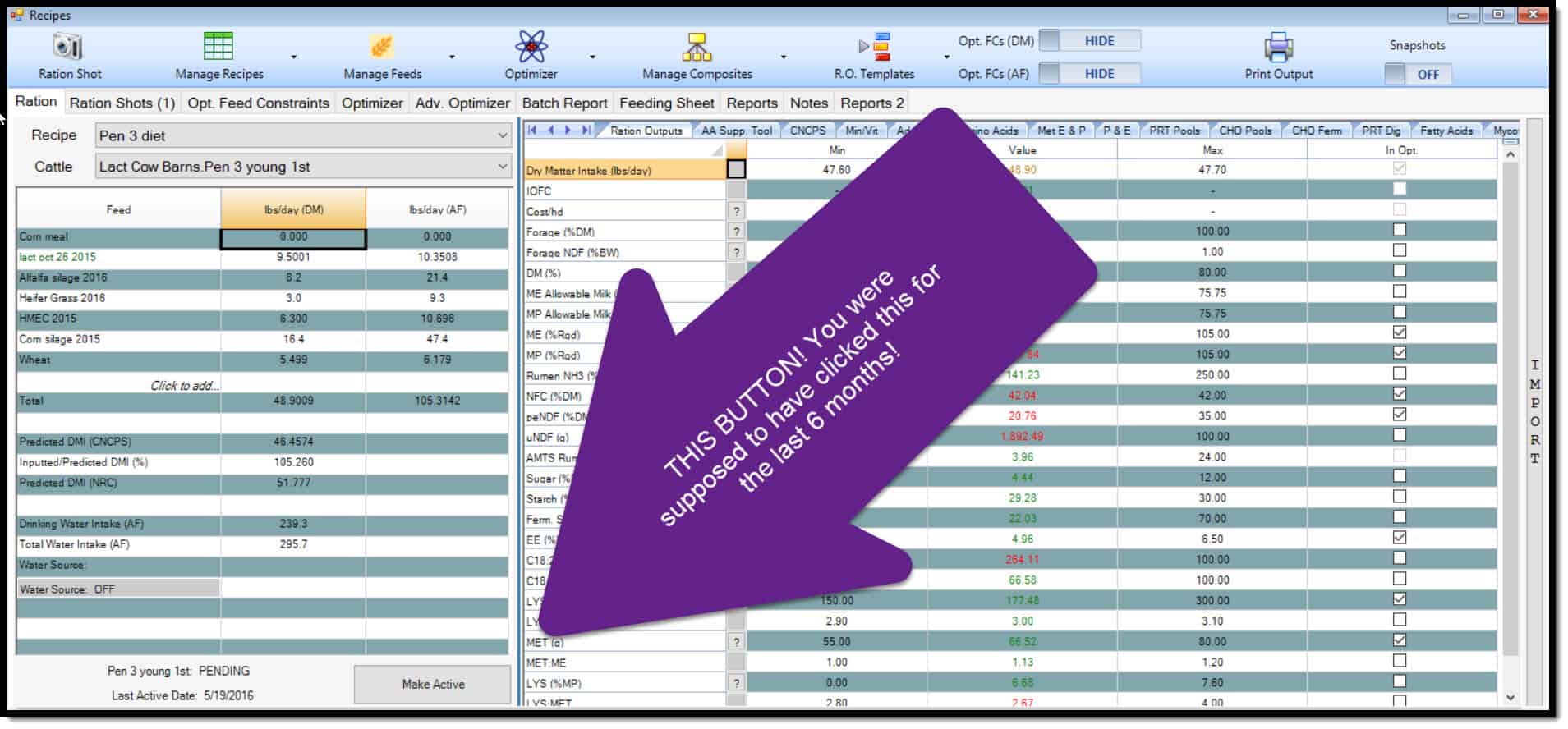This screenshot has width=1568, height=729.
Task: Check In Opt. box for LYS (%MP) row
Action: coord(1400,681)
